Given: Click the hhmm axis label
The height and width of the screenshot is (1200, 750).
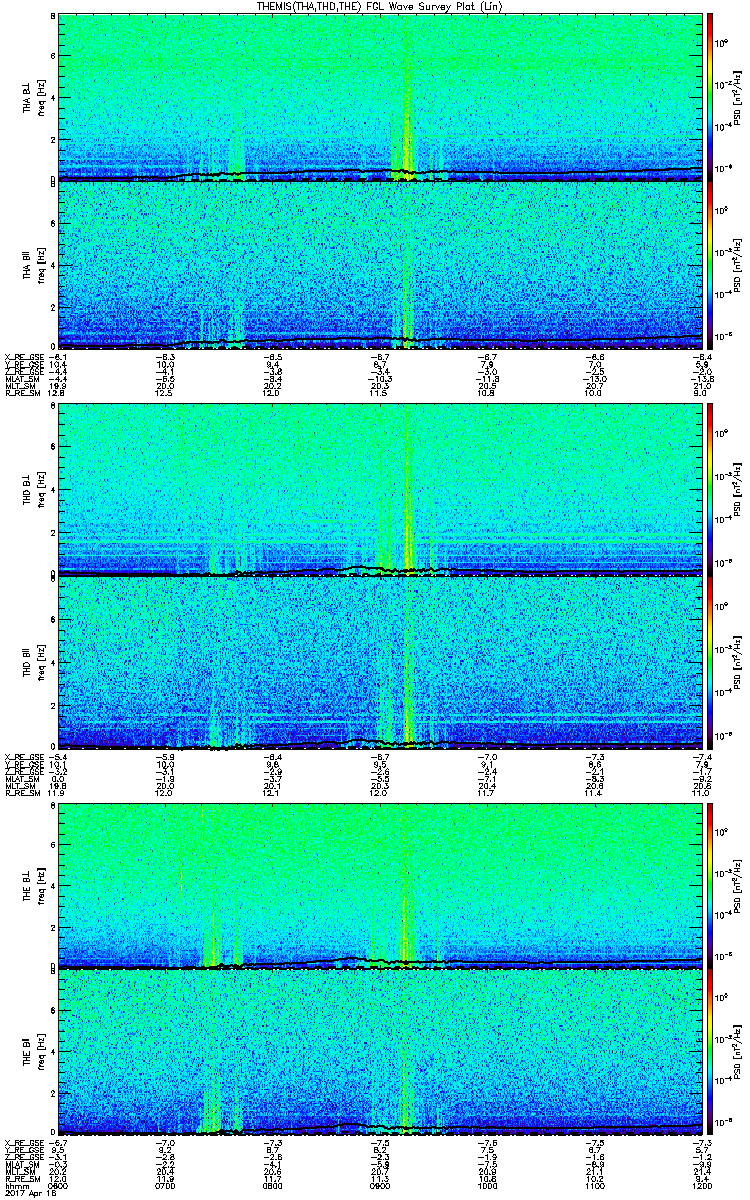Looking at the screenshot, I should (15, 1186).
